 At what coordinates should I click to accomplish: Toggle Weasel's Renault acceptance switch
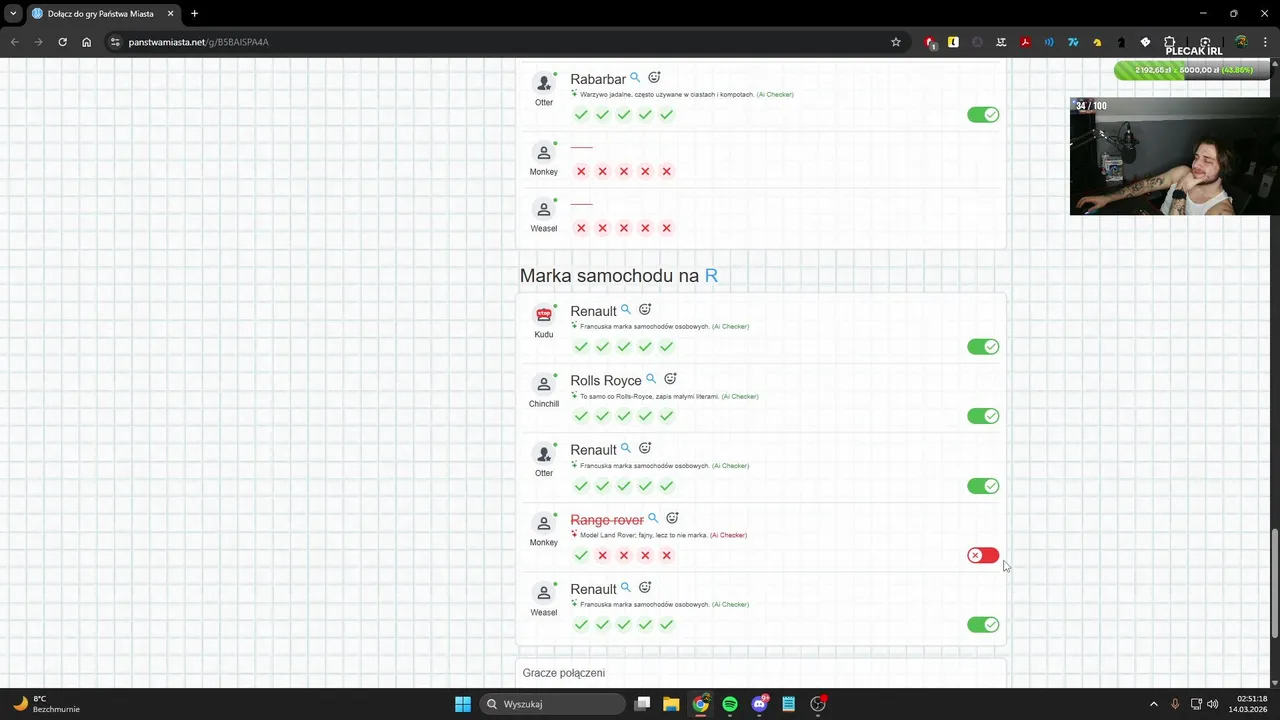[x=983, y=625]
